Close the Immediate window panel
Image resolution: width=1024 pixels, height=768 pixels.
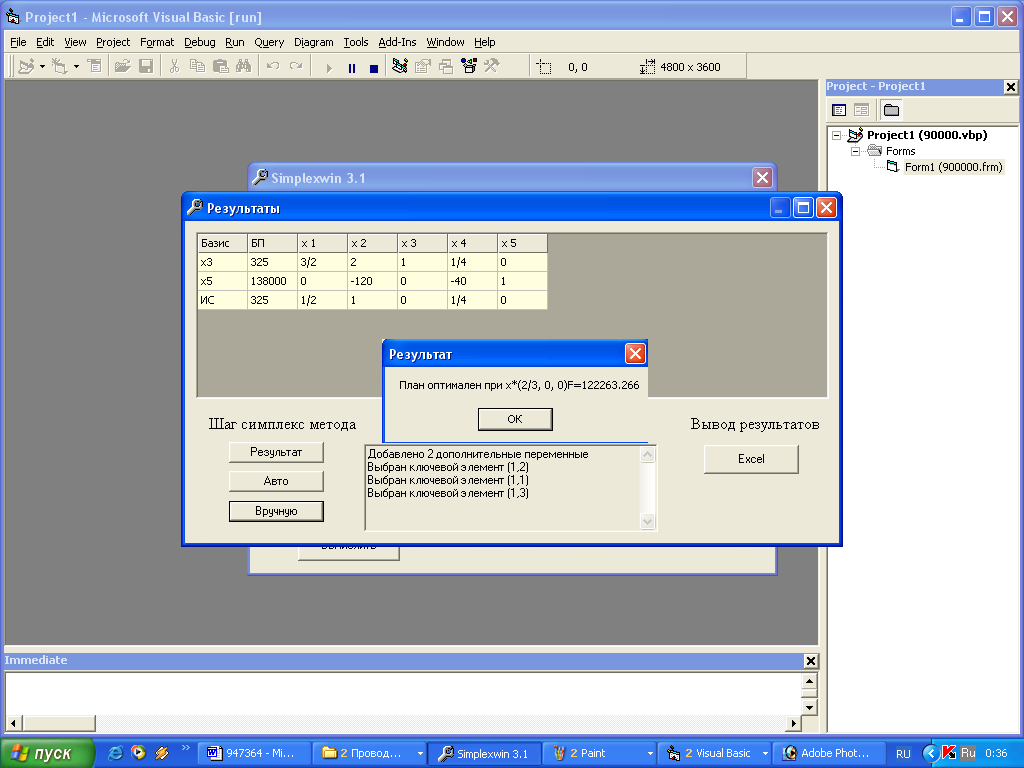point(810,661)
